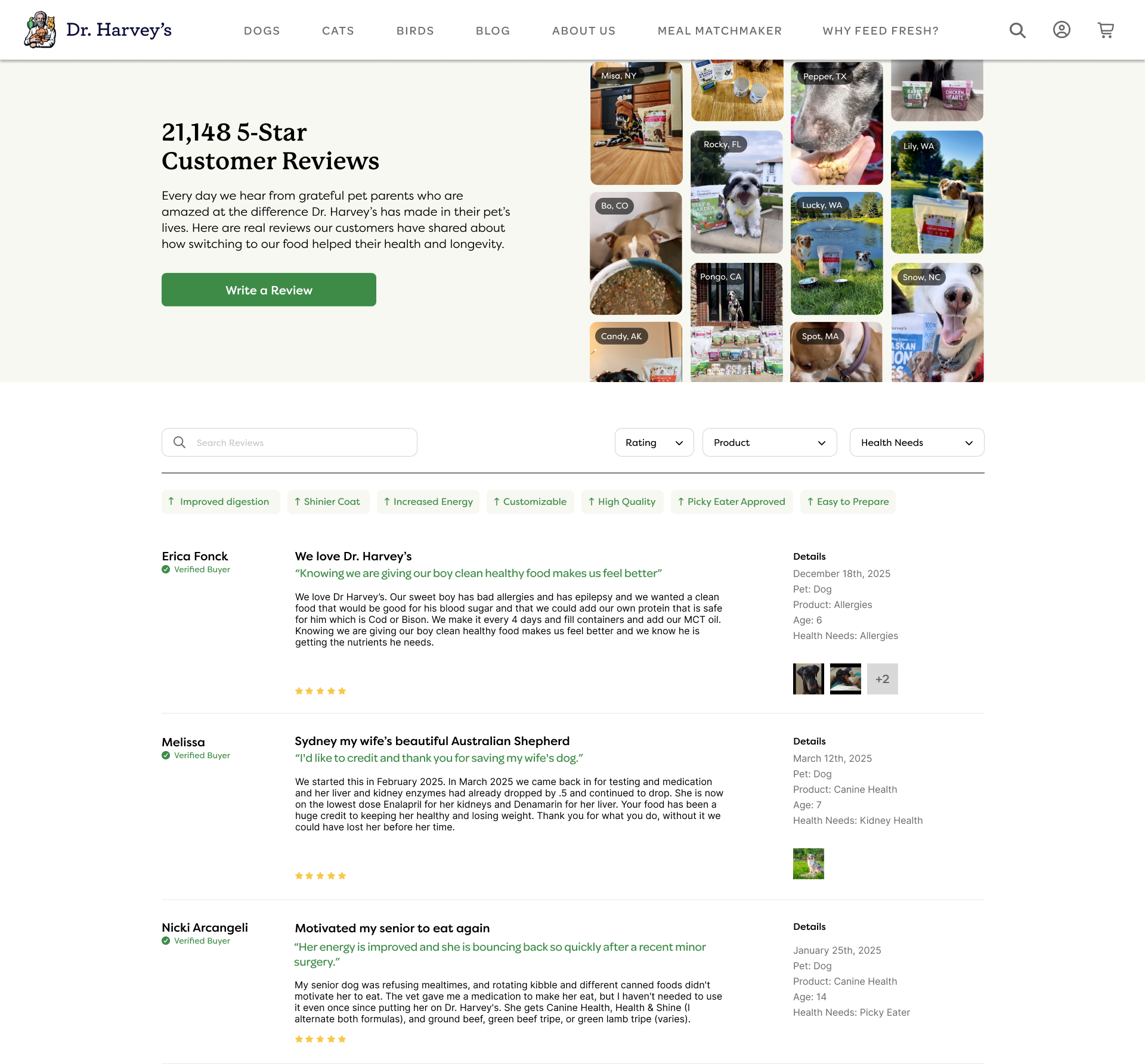Toggle the Shinier Coat filter tag
This screenshot has width=1145, height=1064.
click(x=328, y=502)
